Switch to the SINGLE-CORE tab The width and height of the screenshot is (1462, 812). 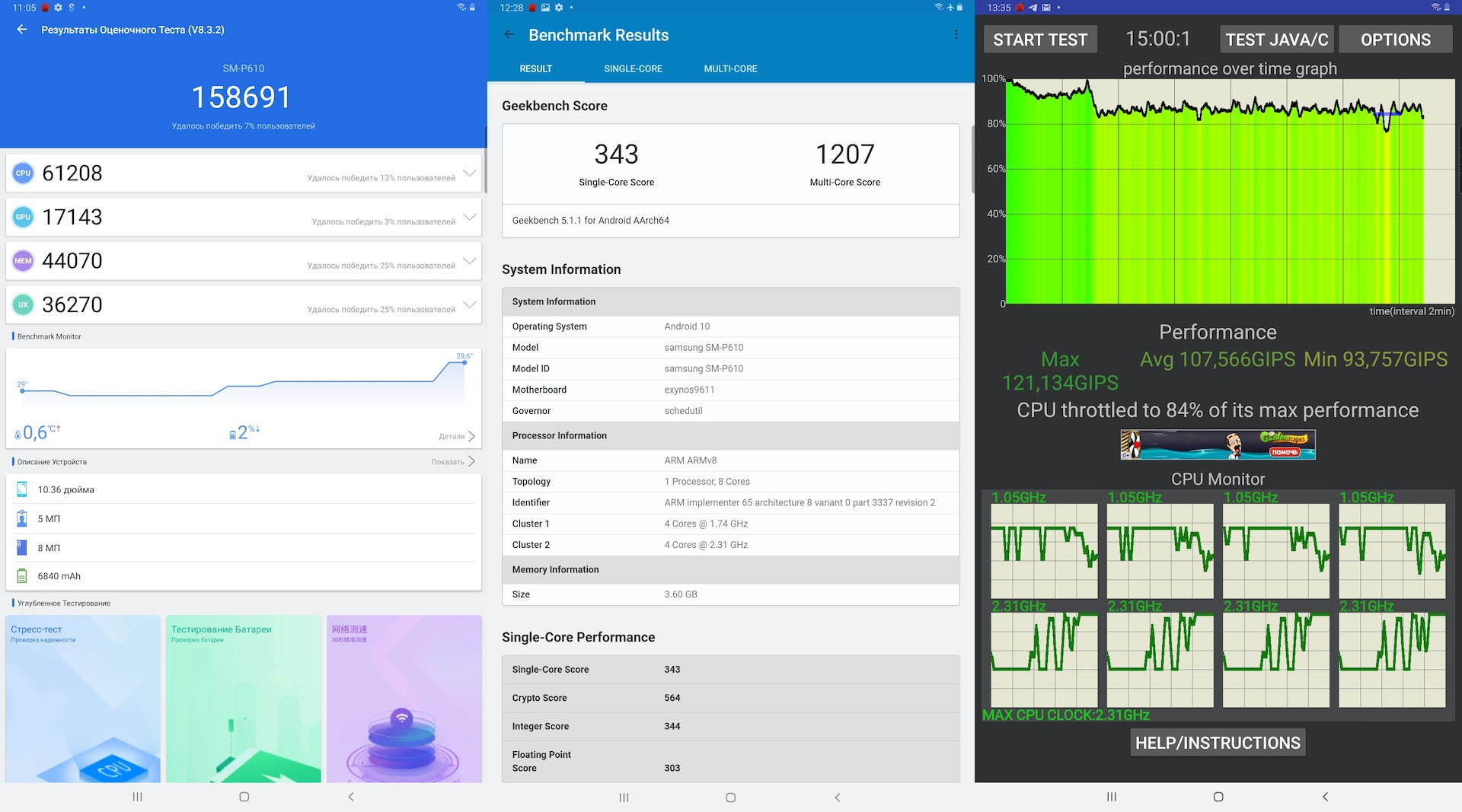(633, 68)
